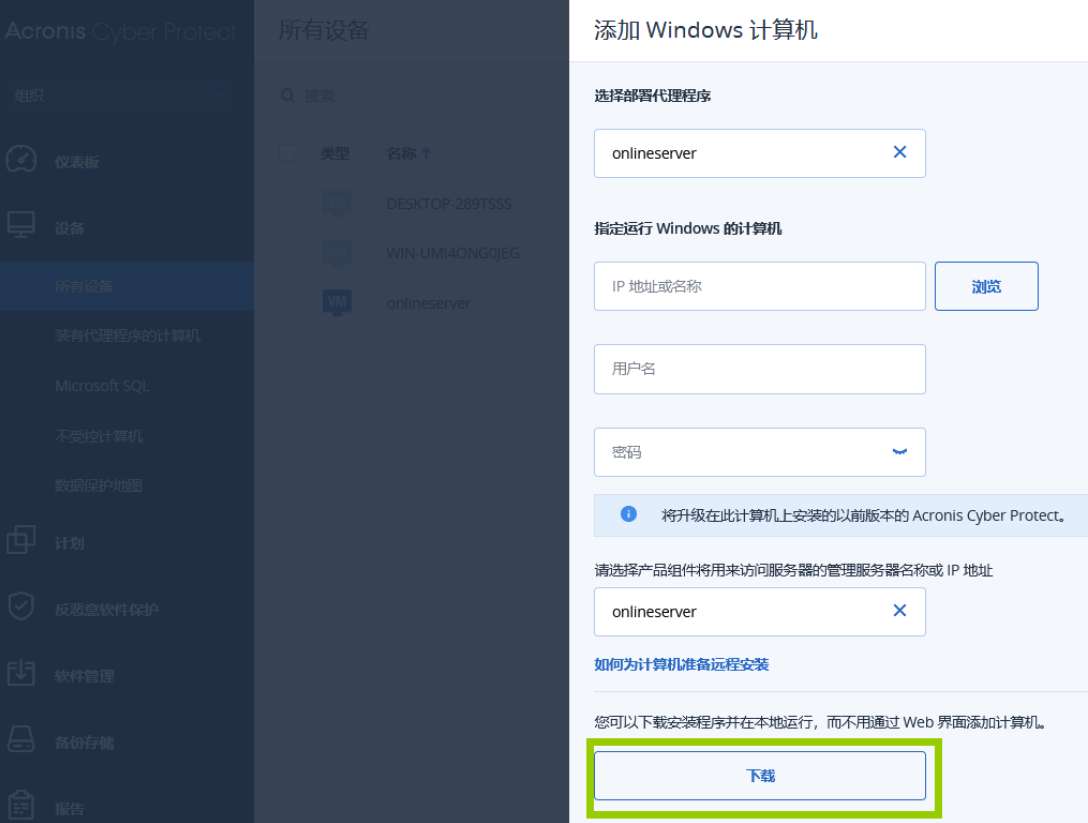Open the 选择部署代理程序 onlineserver combo box
The width and height of the screenshot is (1088, 823).
click(x=760, y=153)
